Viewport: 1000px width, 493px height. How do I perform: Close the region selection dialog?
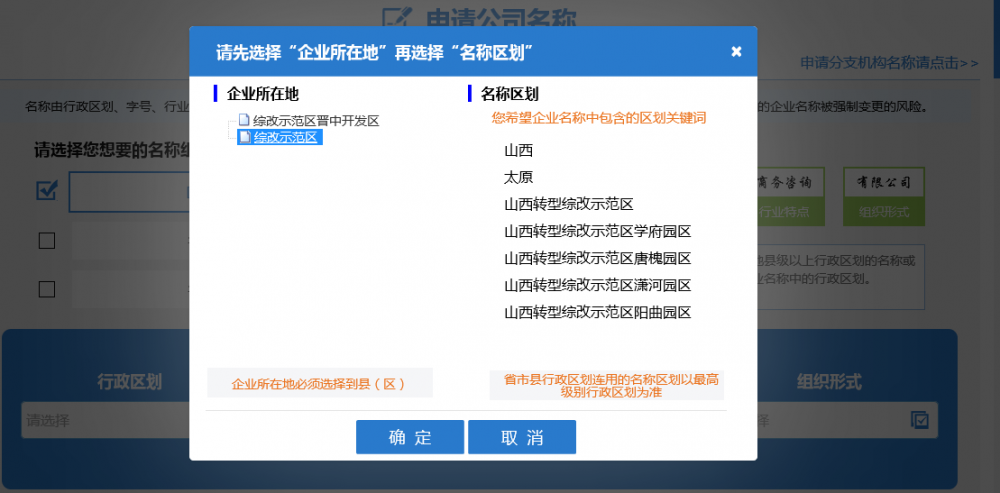tap(736, 52)
